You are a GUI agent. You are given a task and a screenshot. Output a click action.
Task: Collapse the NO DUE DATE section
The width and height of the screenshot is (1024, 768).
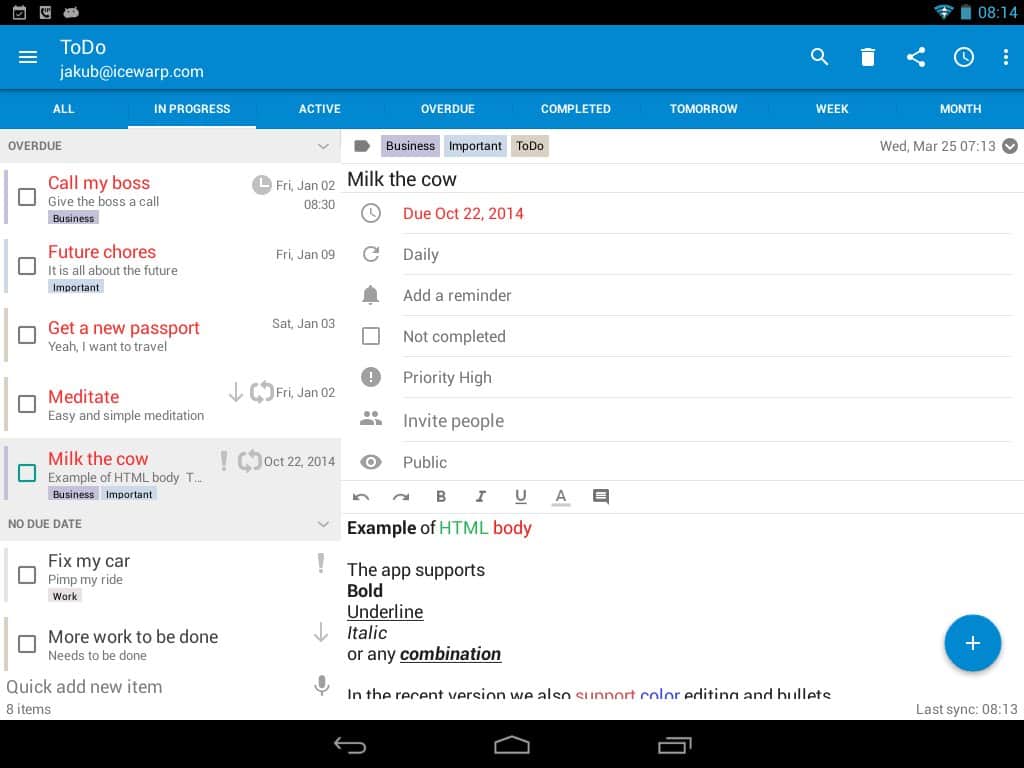pyautogui.click(x=323, y=524)
